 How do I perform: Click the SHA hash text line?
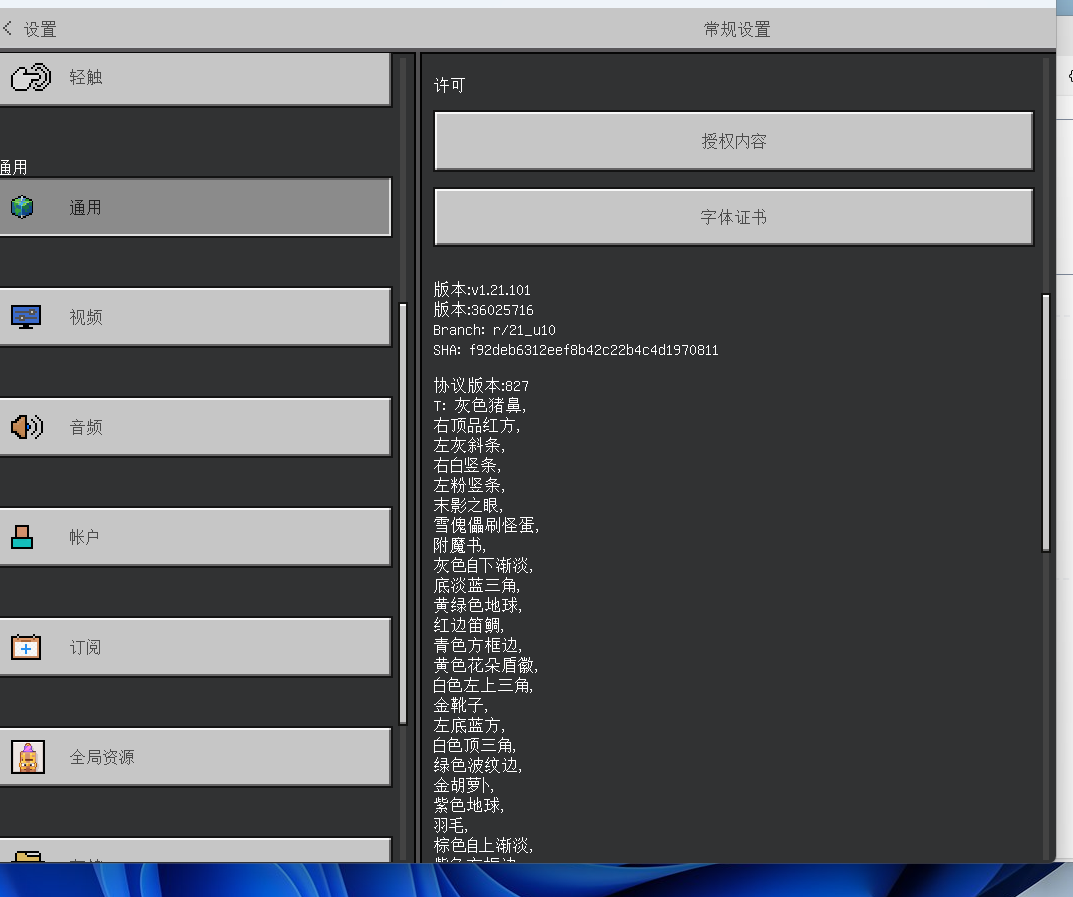pyautogui.click(x=575, y=350)
